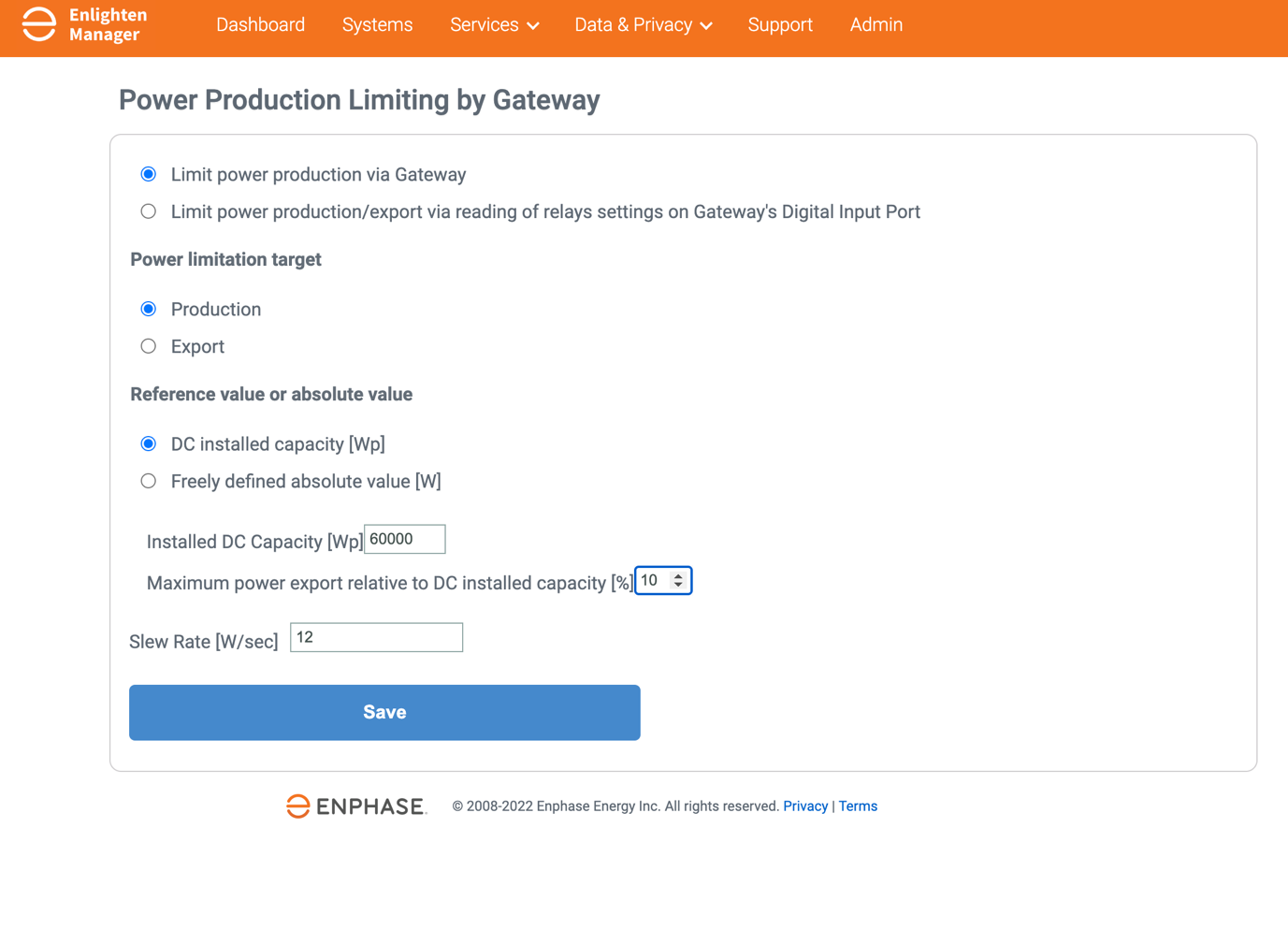Image resolution: width=1288 pixels, height=929 pixels.
Task: Go to the Admin section
Action: pyautogui.click(x=876, y=25)
